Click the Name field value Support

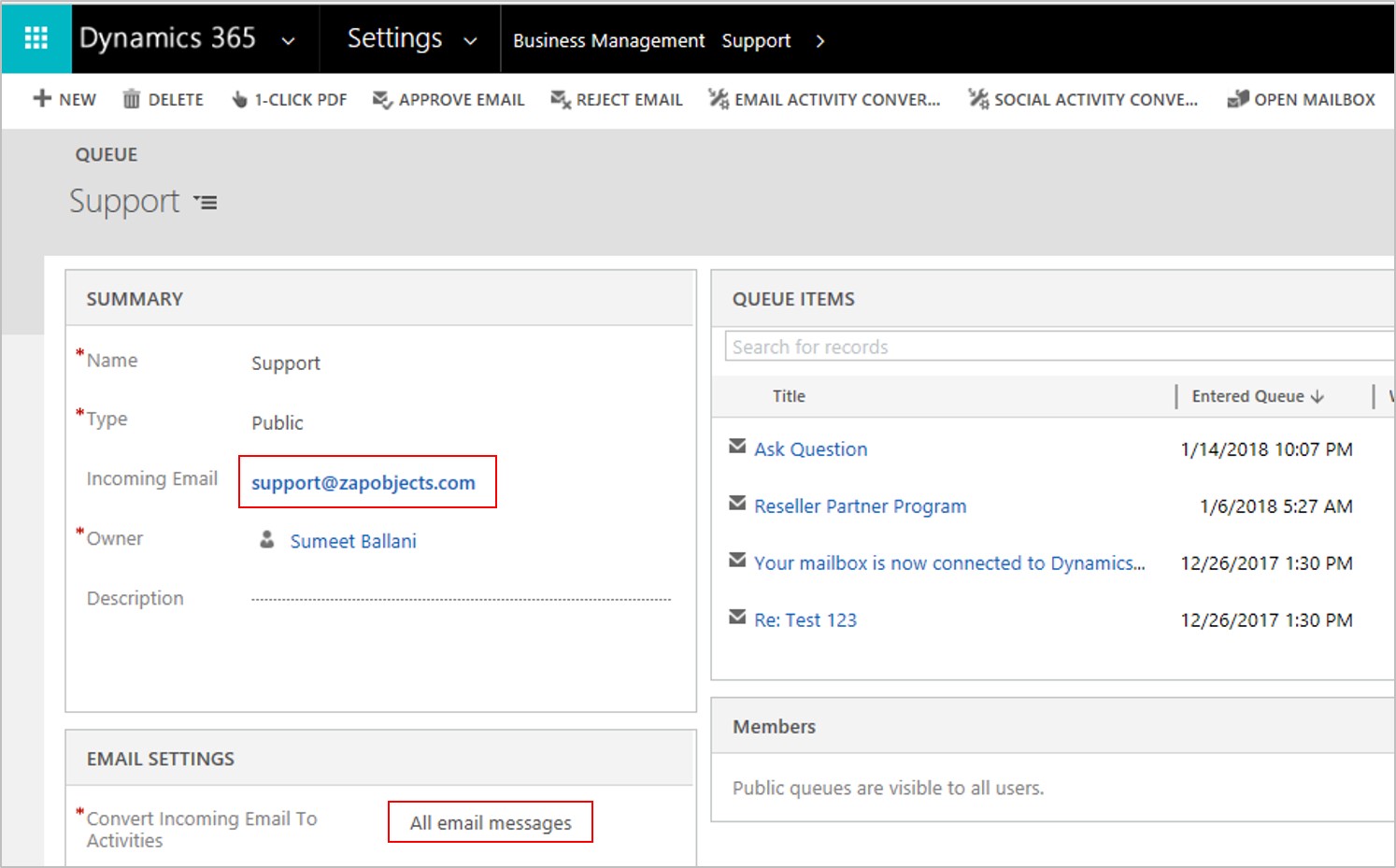(286, 363)
